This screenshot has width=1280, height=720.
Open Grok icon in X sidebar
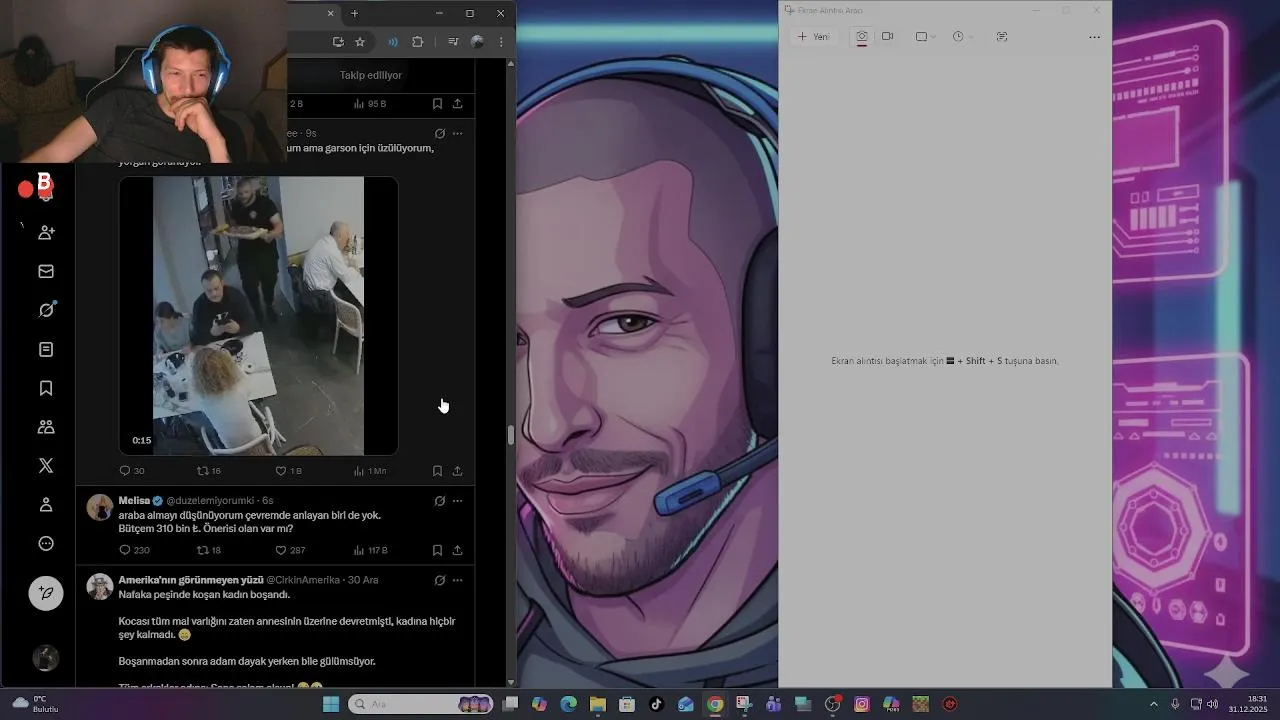(46, 310)
